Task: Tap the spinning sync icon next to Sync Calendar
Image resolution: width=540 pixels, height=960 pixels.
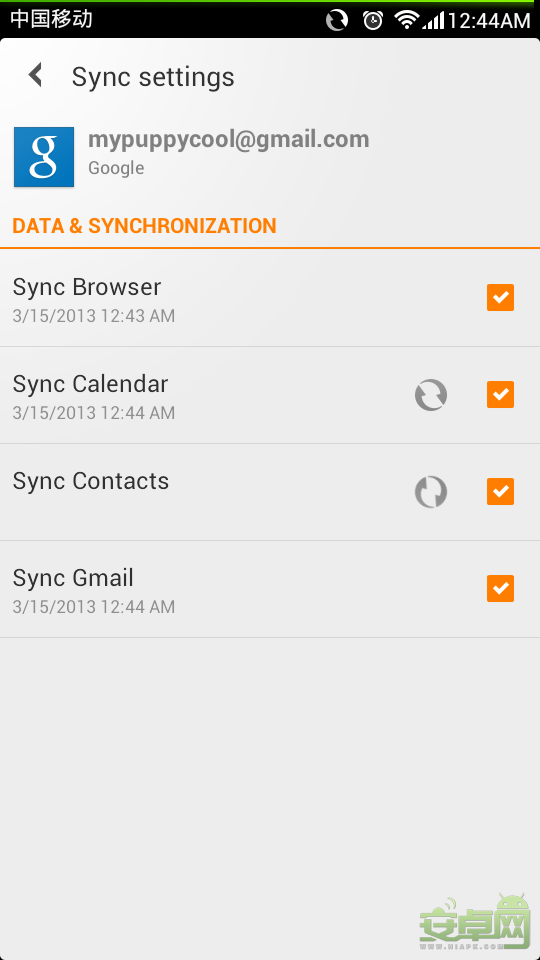Action: pos(431,395)
